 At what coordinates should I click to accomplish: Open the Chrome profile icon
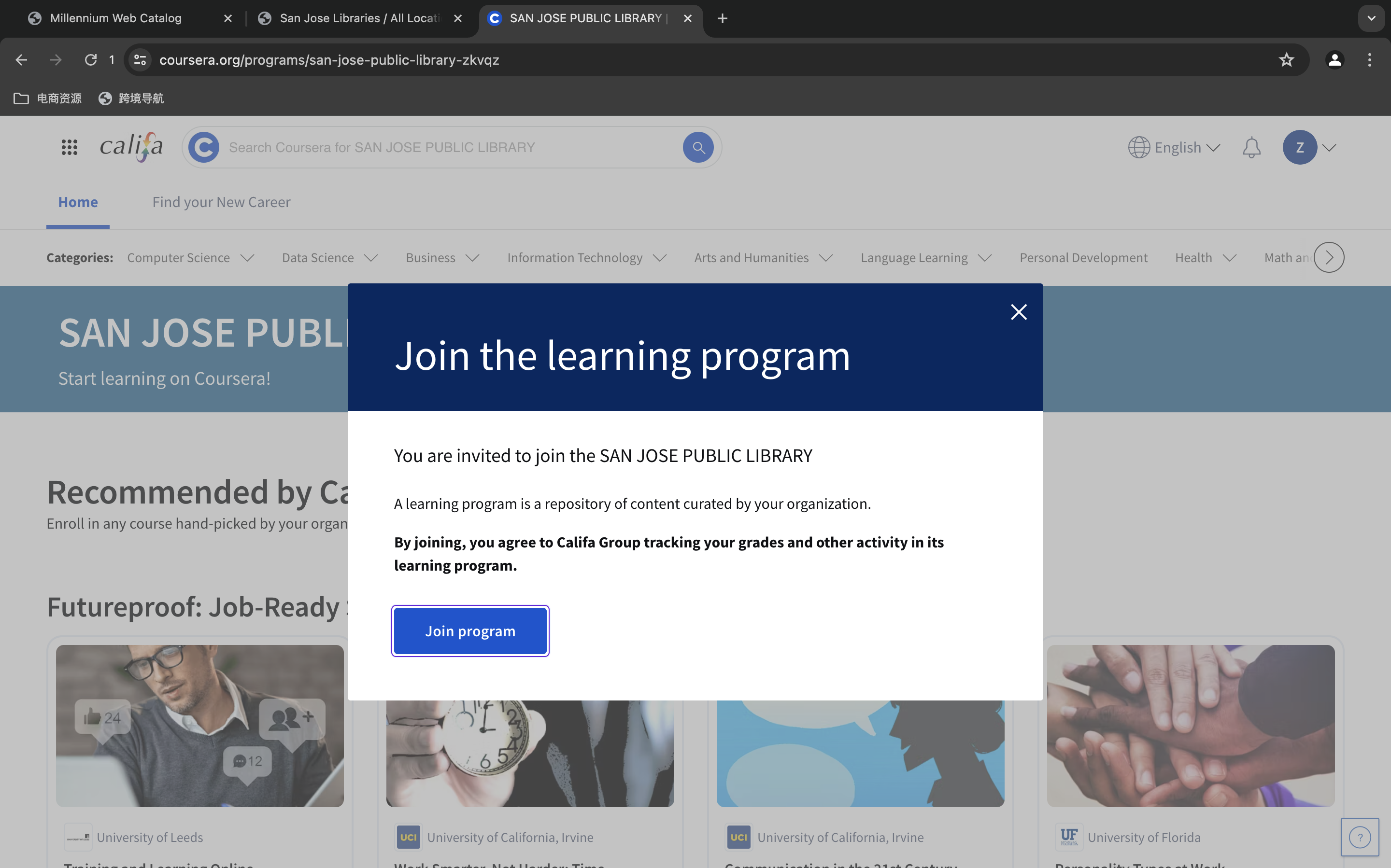pos(1334,60)
